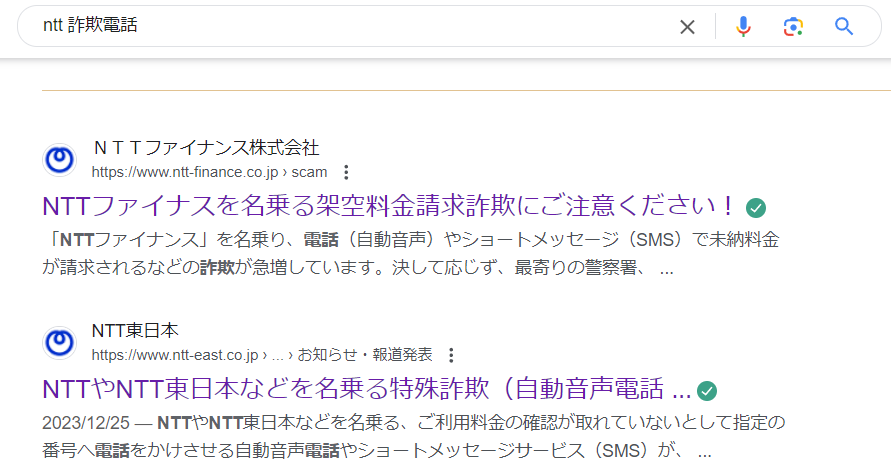Clear the search box with the X icon
This screenshot has height=466, width=891.
(x=687, y=27)
